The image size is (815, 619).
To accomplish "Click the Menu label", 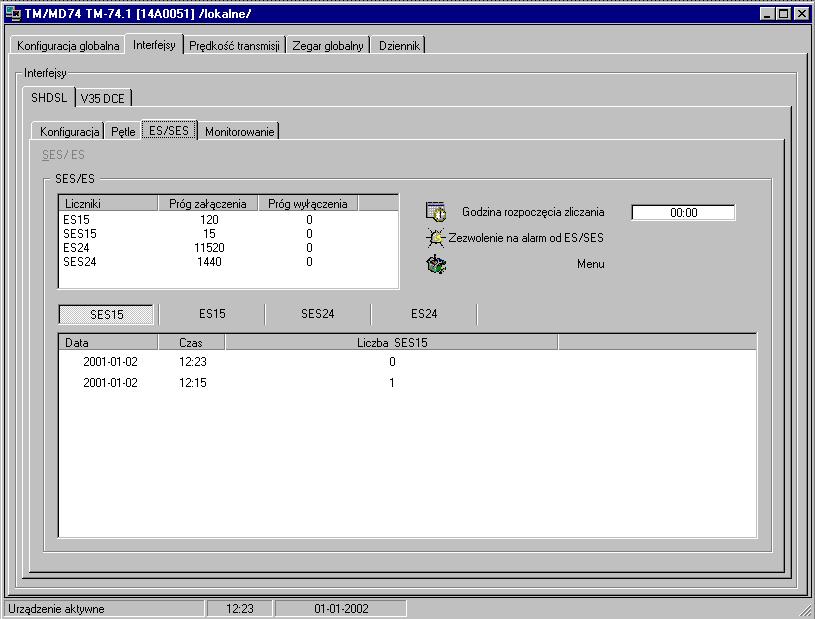I will (x=590, y=264).
